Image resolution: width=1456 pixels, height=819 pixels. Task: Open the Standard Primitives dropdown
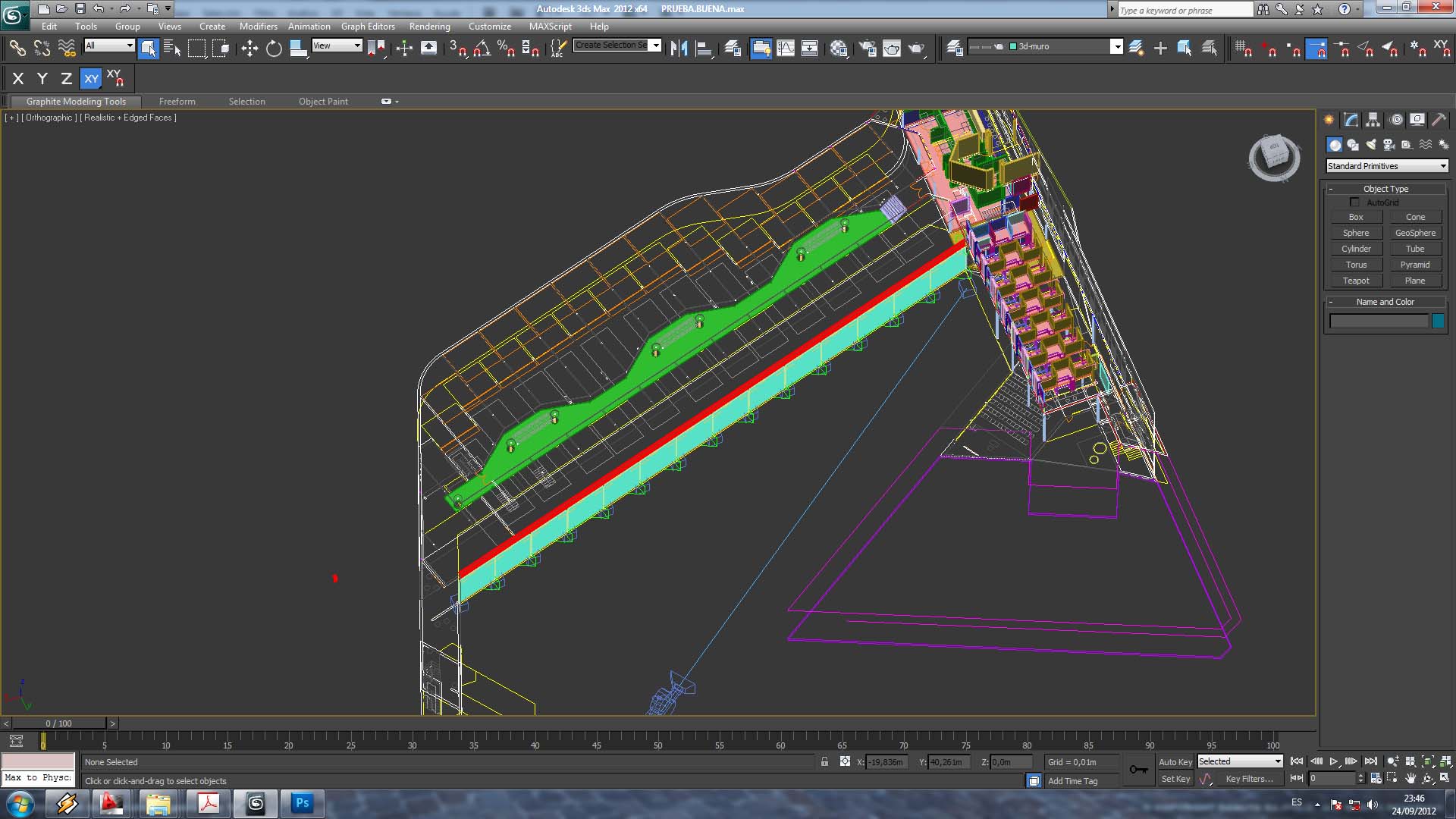1386,166
